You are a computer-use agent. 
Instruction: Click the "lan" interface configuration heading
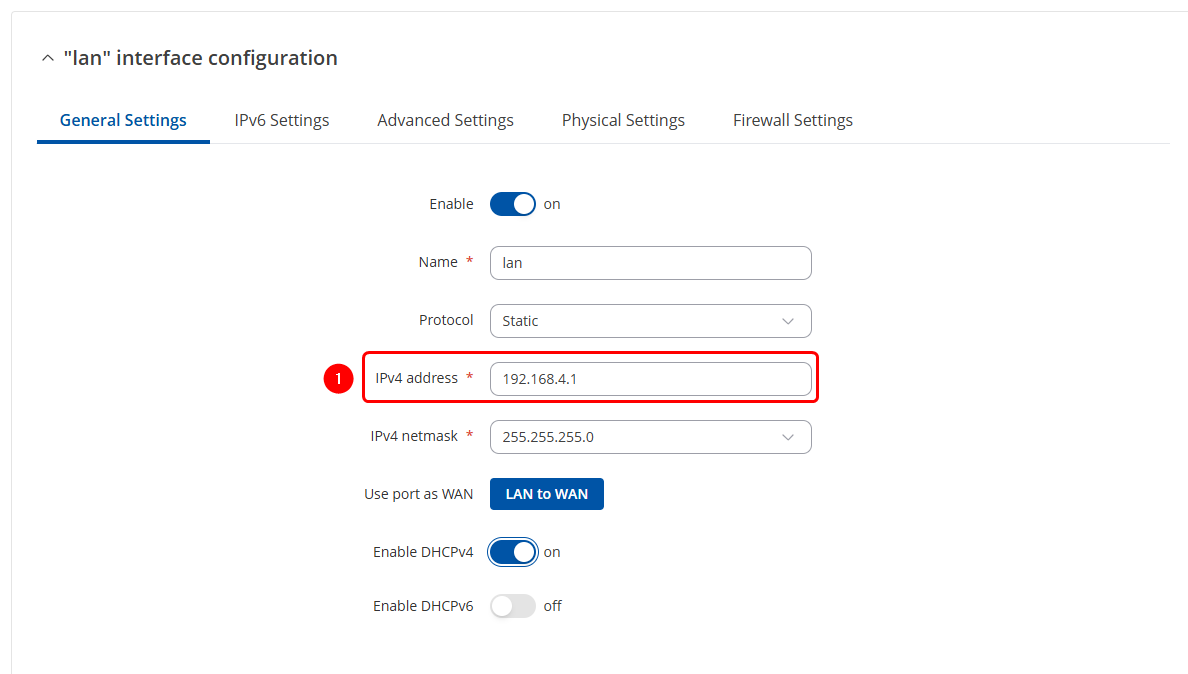point(200,58)
